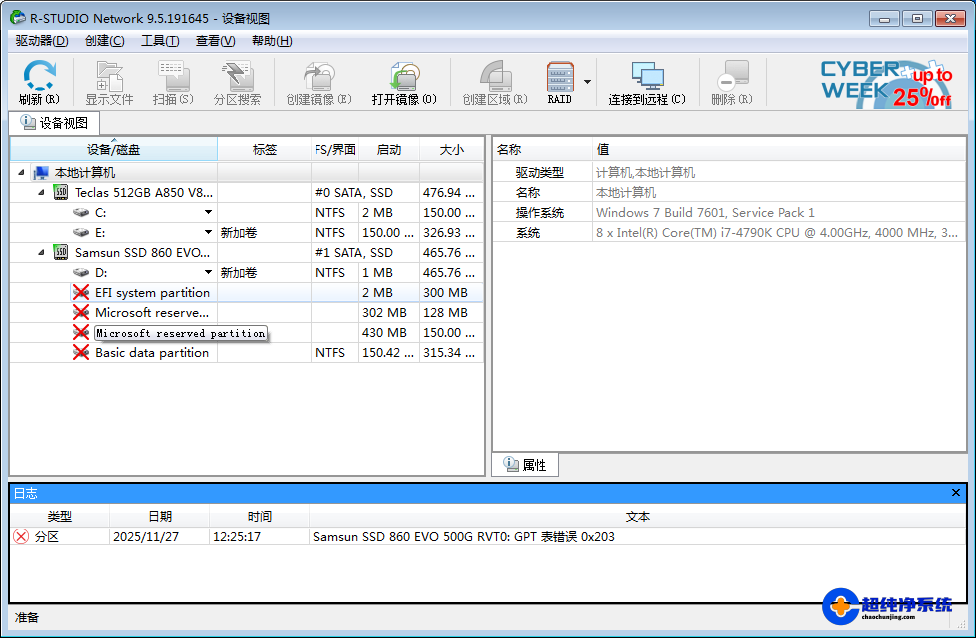Switch to the 属性 tab
Viewport: 976px width, 638px height.
(526, 465)
